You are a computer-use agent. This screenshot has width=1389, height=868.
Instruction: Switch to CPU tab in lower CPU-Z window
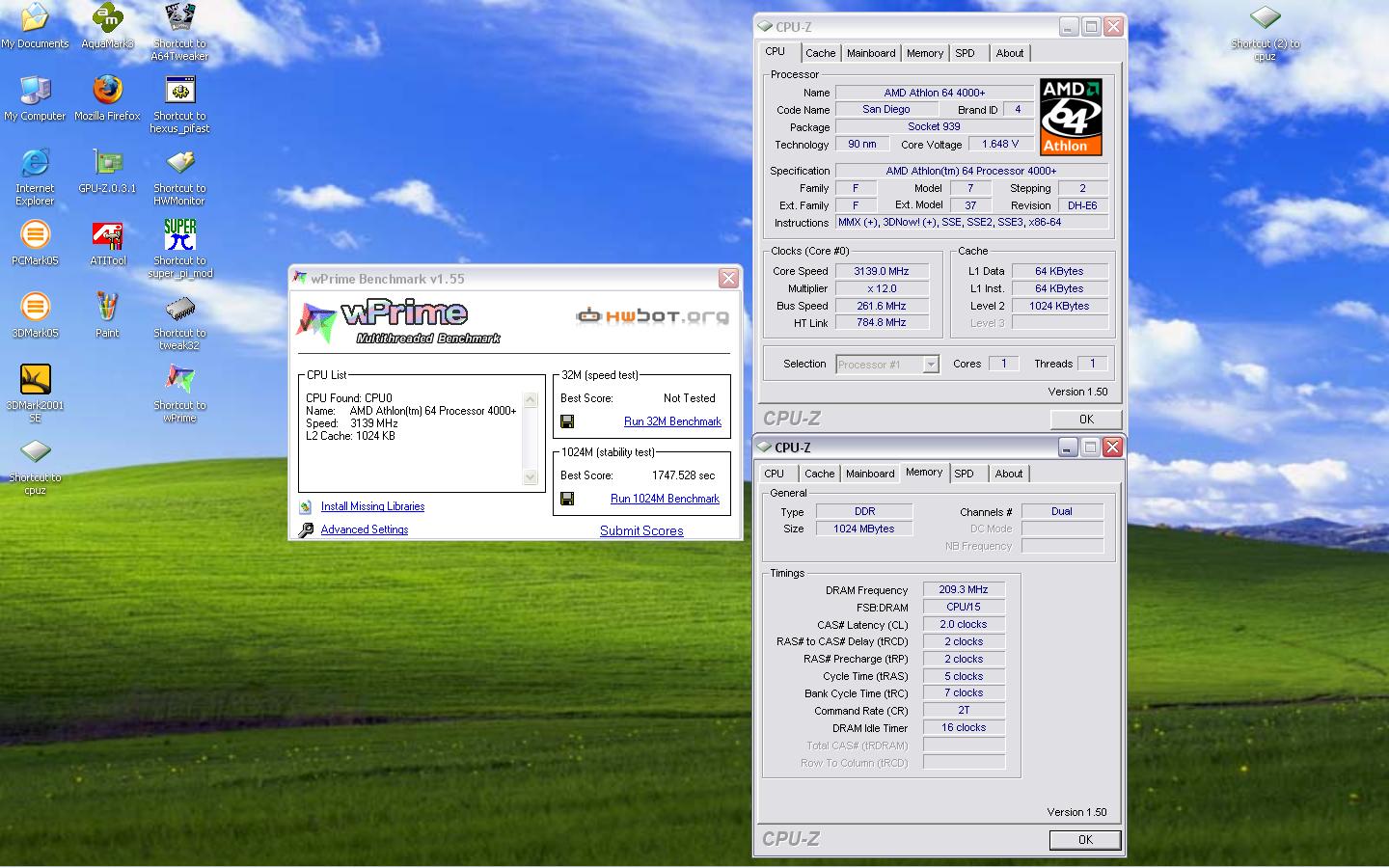tap(775, 474)
